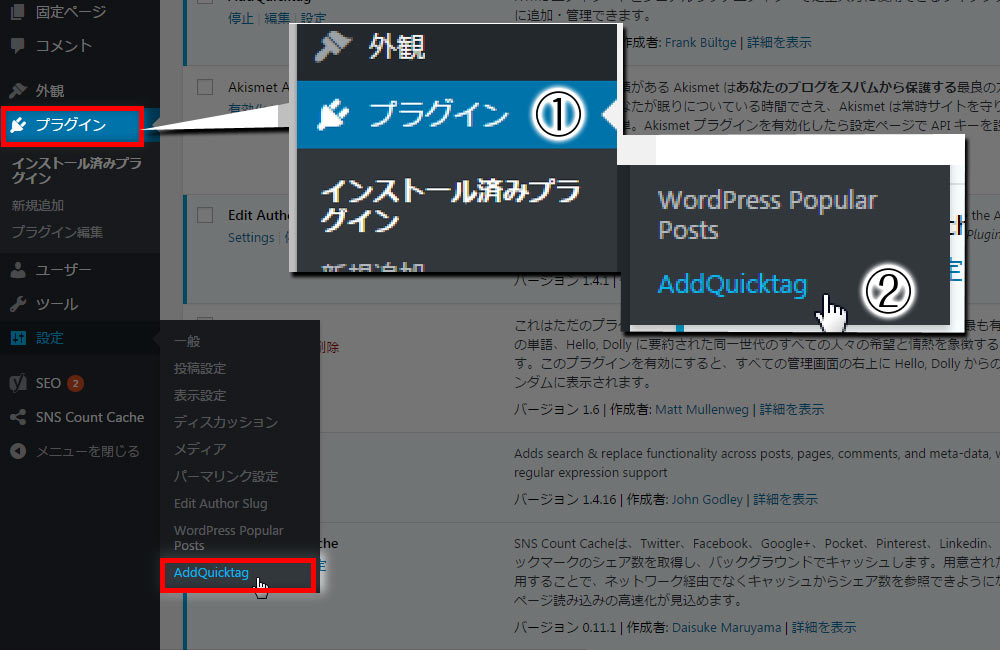Click 詳細を表示 next to John Godley

tap(785, 499)
